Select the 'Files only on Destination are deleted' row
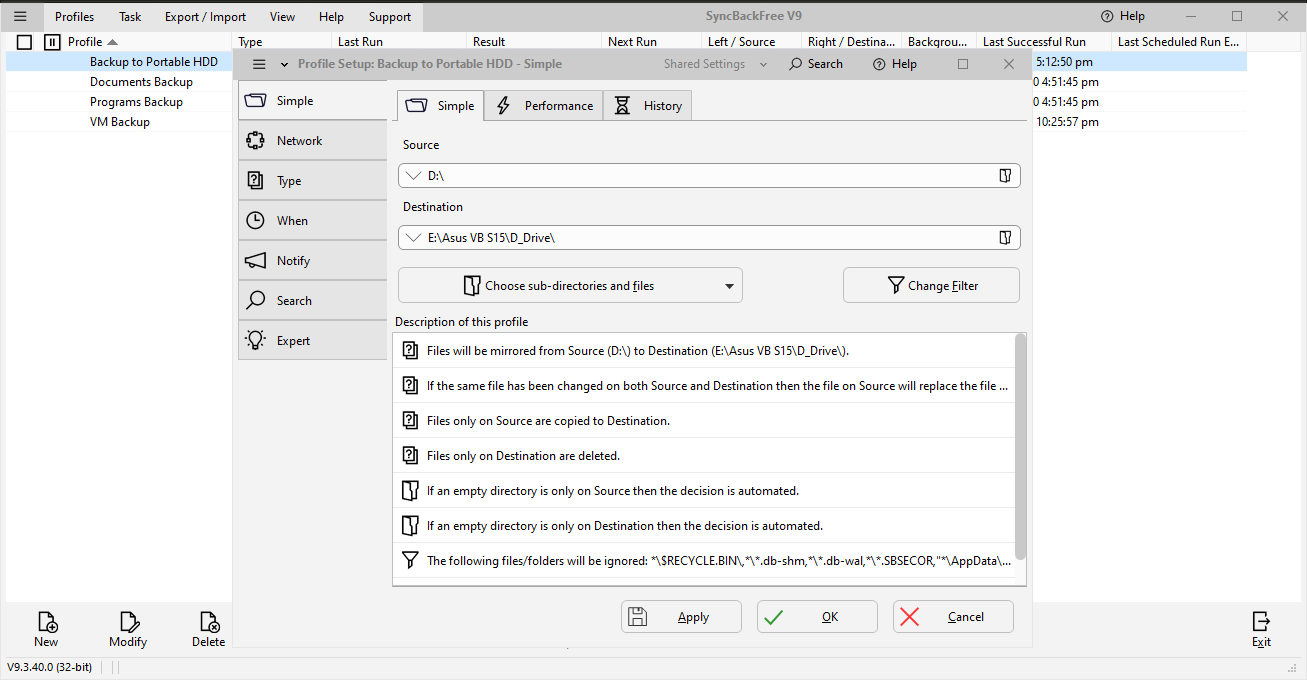 (x=704, y=456)
